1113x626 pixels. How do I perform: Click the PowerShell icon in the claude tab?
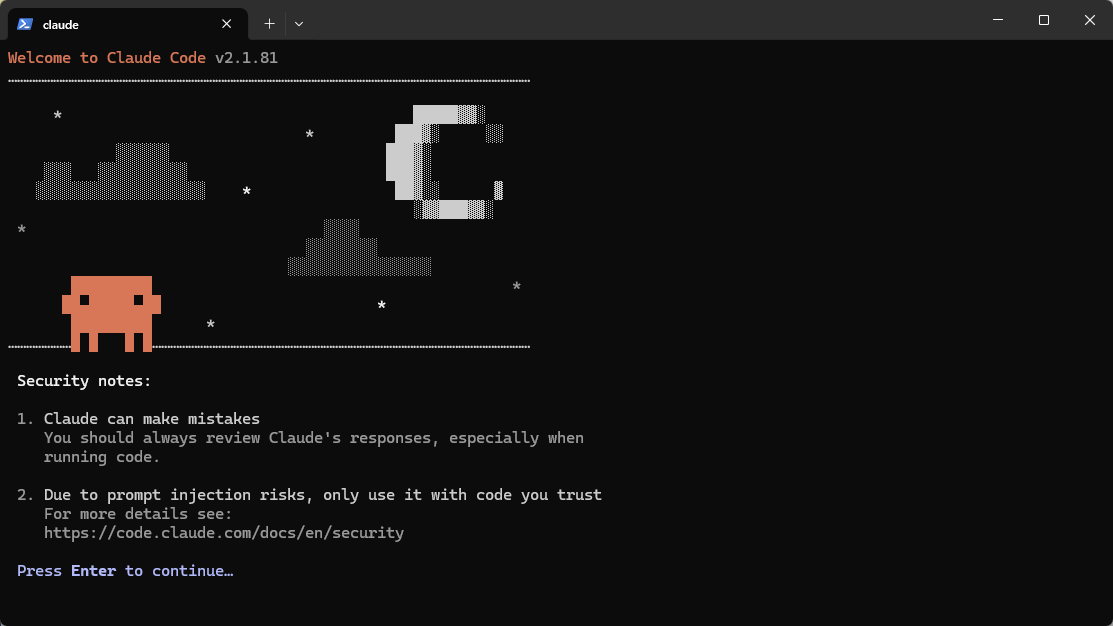(25, 24)
